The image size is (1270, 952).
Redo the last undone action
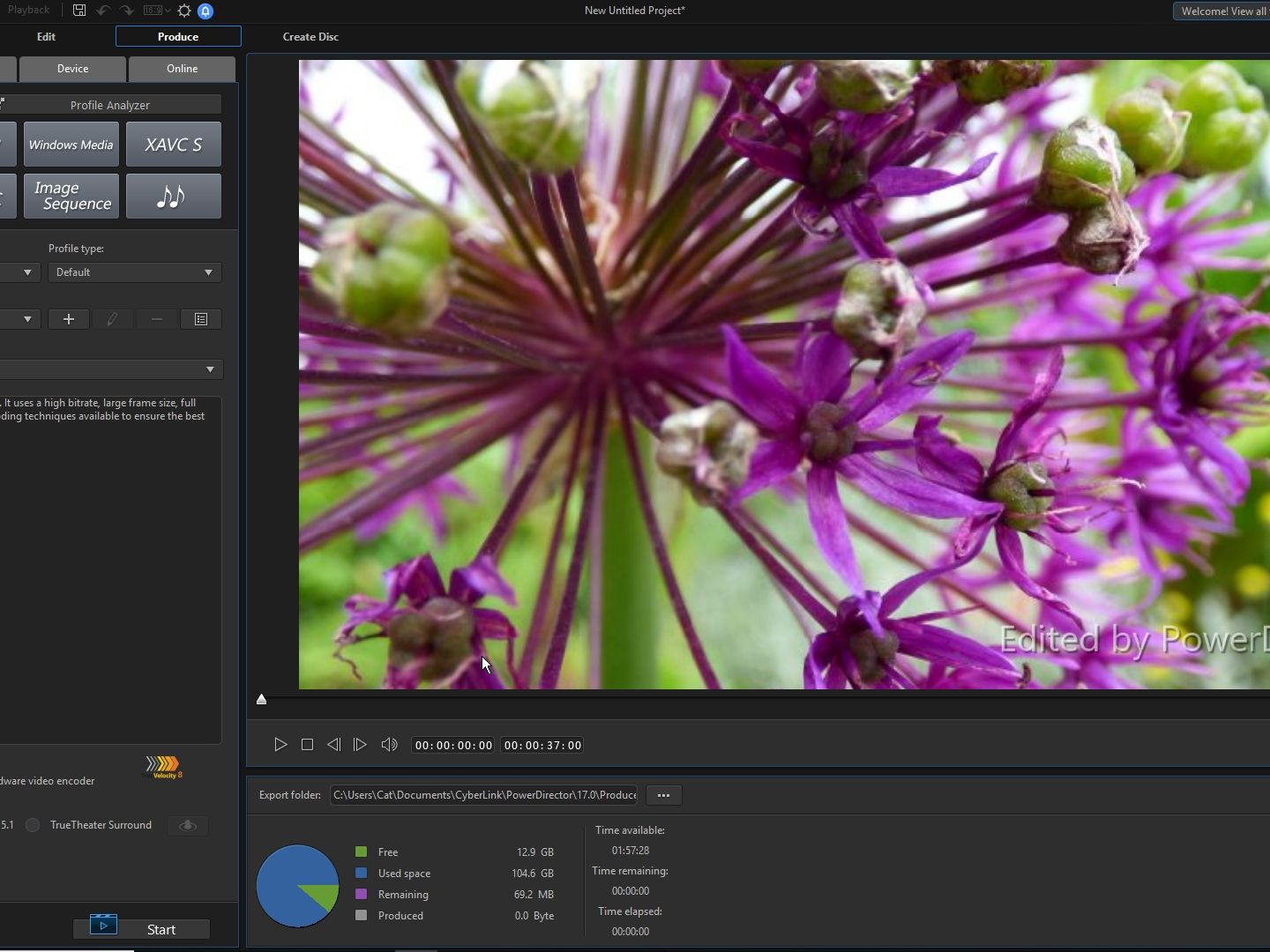pyautogui.click(x=126, y=11)
